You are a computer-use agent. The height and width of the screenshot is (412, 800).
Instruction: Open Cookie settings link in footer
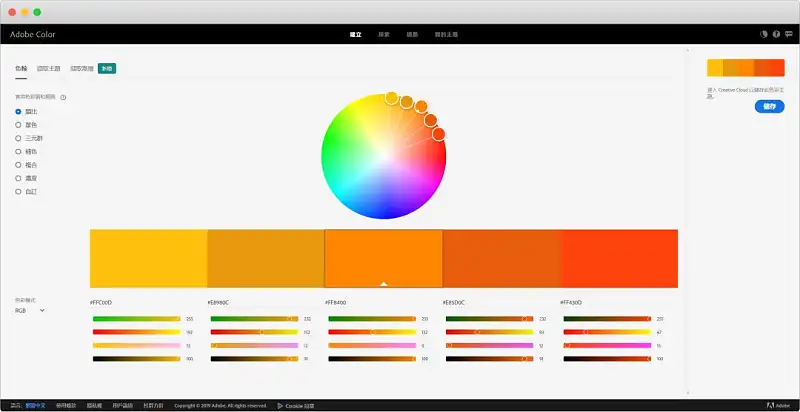pos(300,406)
